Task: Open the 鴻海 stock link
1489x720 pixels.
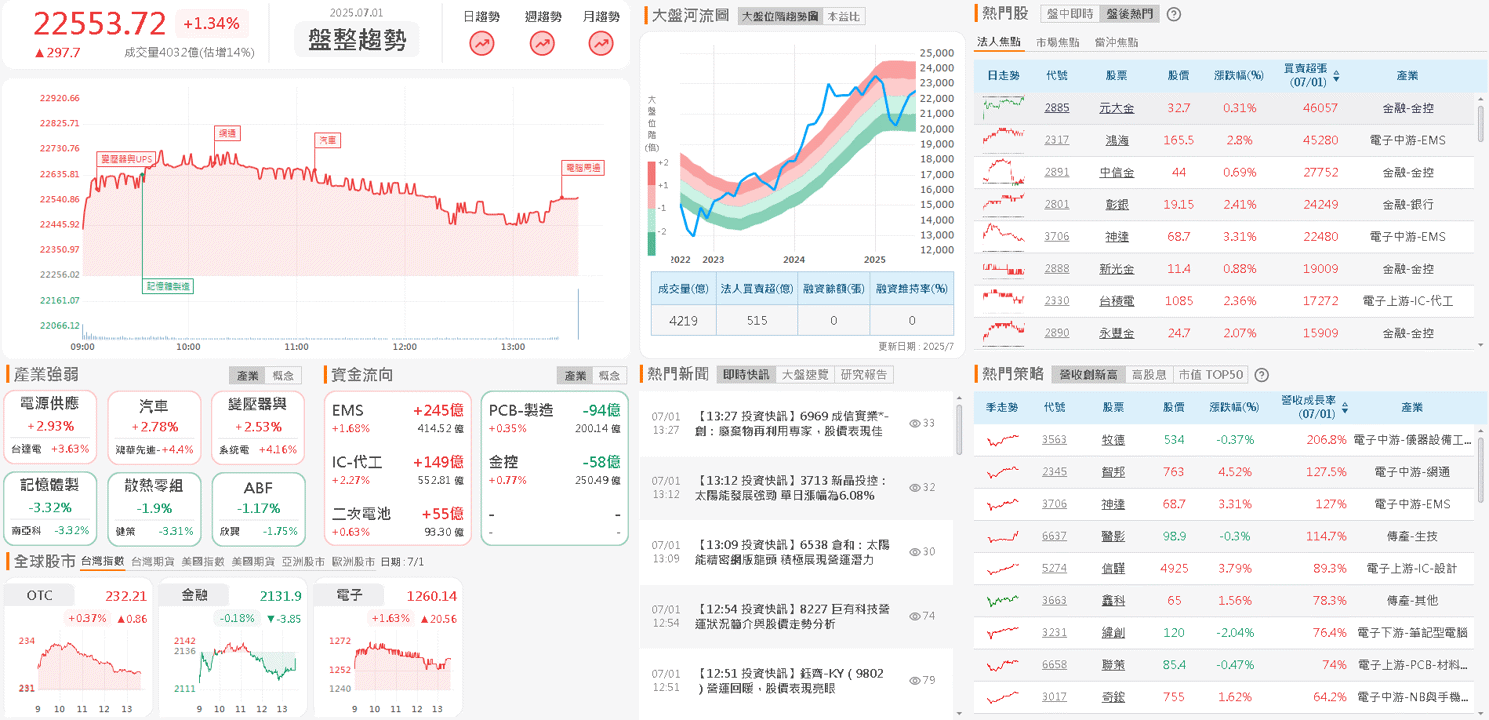Action: click(1117, 140)
